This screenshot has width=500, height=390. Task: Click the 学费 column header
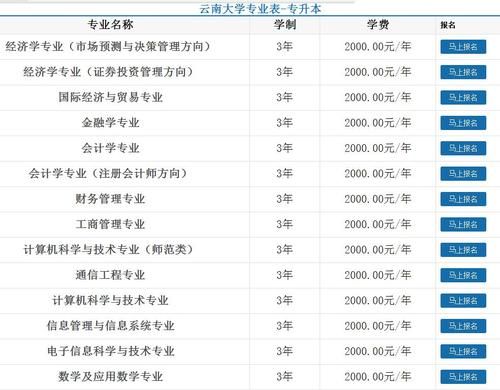coord(378,25)
